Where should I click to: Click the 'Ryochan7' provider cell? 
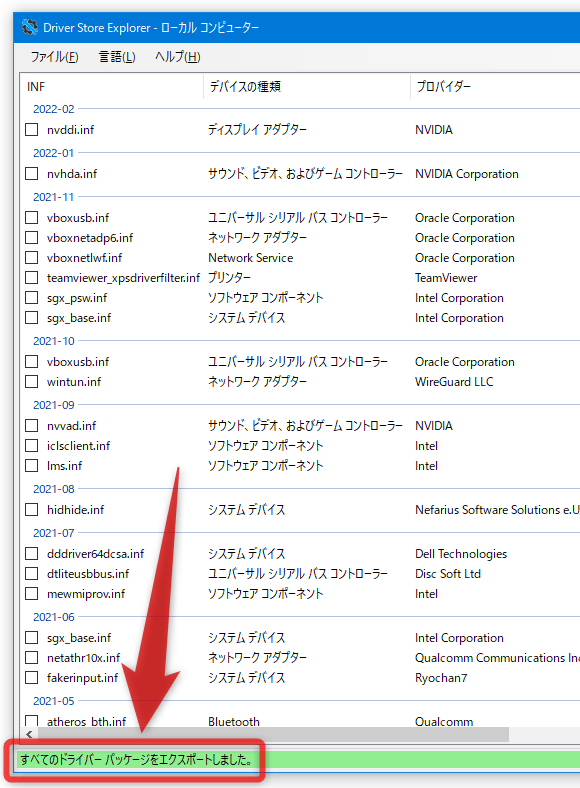(441, 678)
